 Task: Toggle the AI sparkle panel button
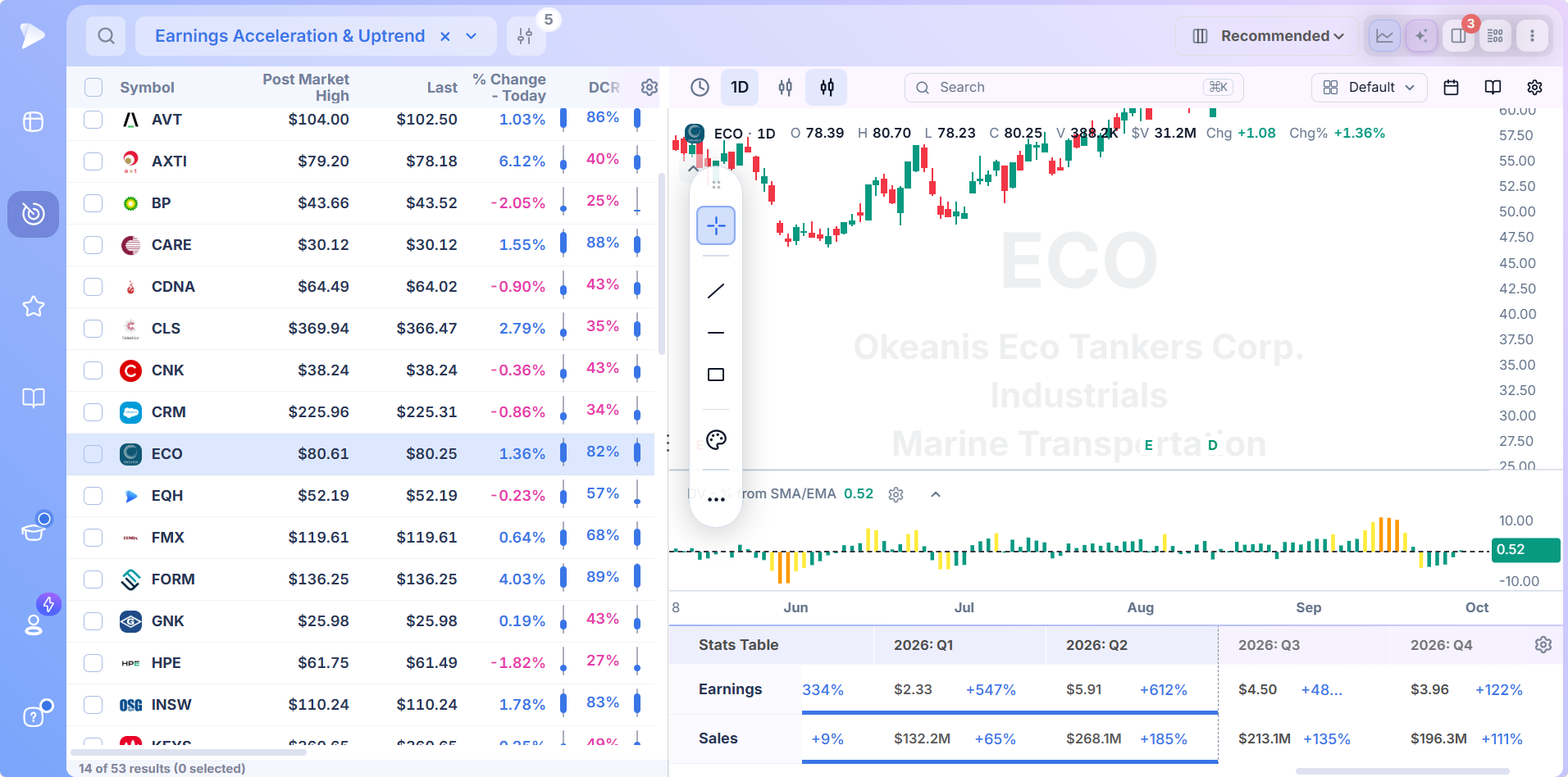(1421, 36)
